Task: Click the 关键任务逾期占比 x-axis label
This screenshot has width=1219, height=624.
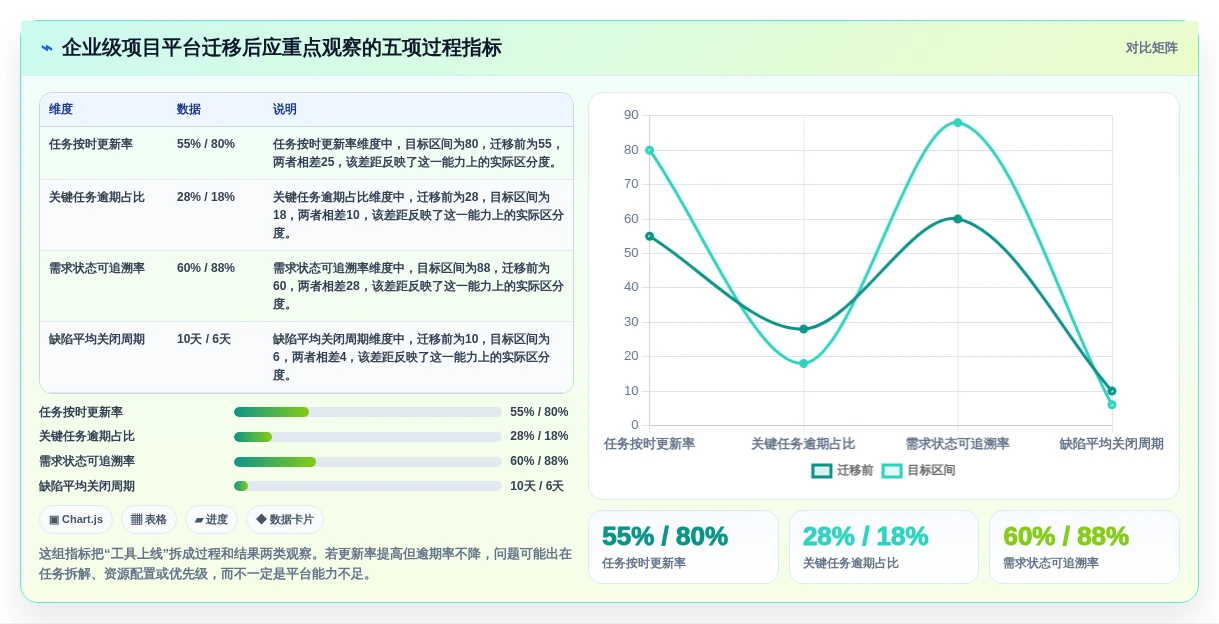Action: pyautogui.click(x=803, y=444)
